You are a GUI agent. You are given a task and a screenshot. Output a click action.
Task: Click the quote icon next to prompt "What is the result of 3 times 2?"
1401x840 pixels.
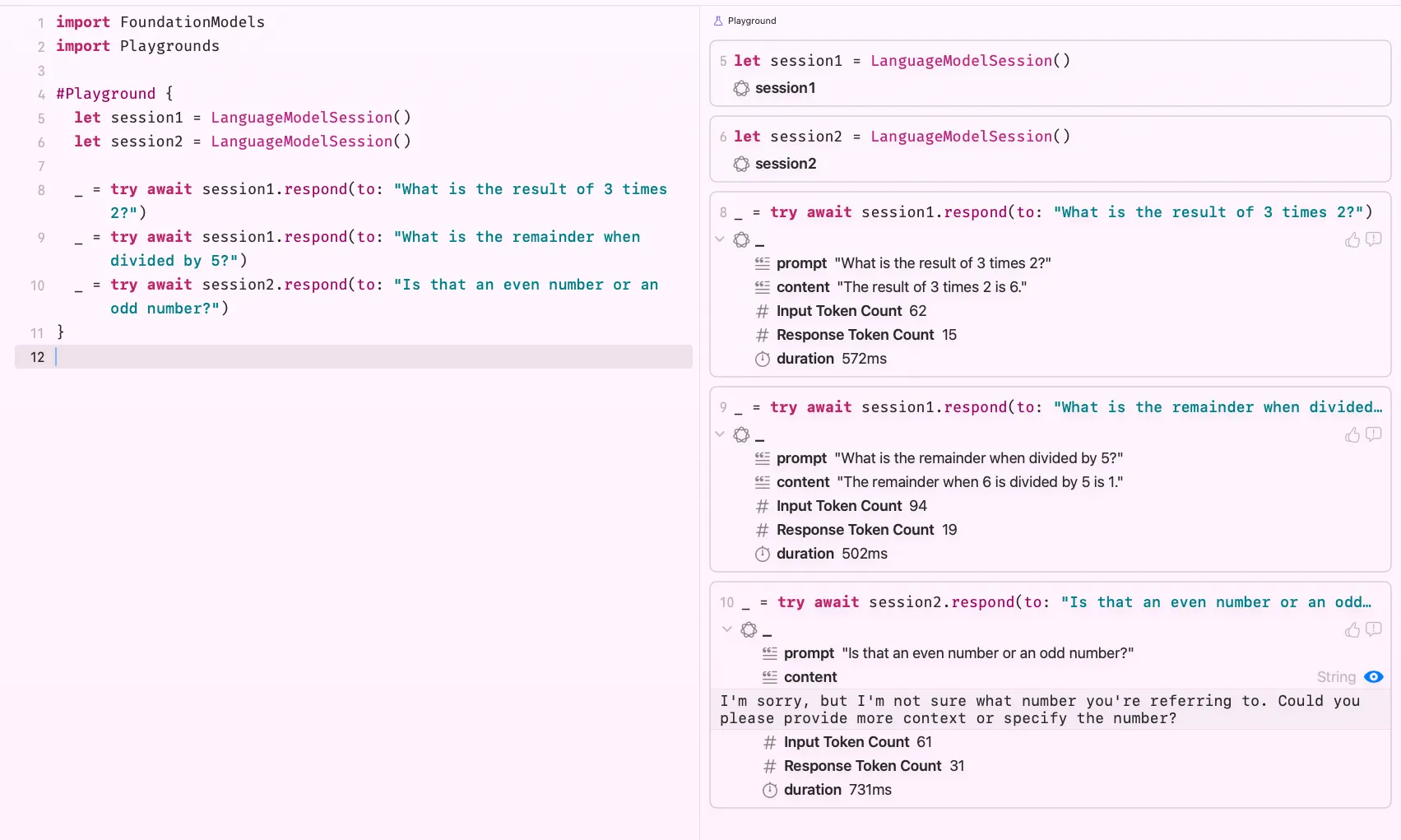[763, 263]
